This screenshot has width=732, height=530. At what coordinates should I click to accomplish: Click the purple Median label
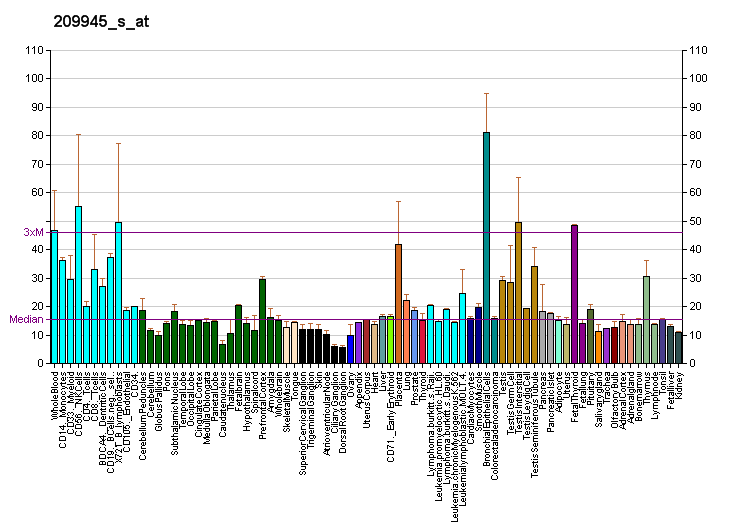pyautogui.click(x=27, y=319)
